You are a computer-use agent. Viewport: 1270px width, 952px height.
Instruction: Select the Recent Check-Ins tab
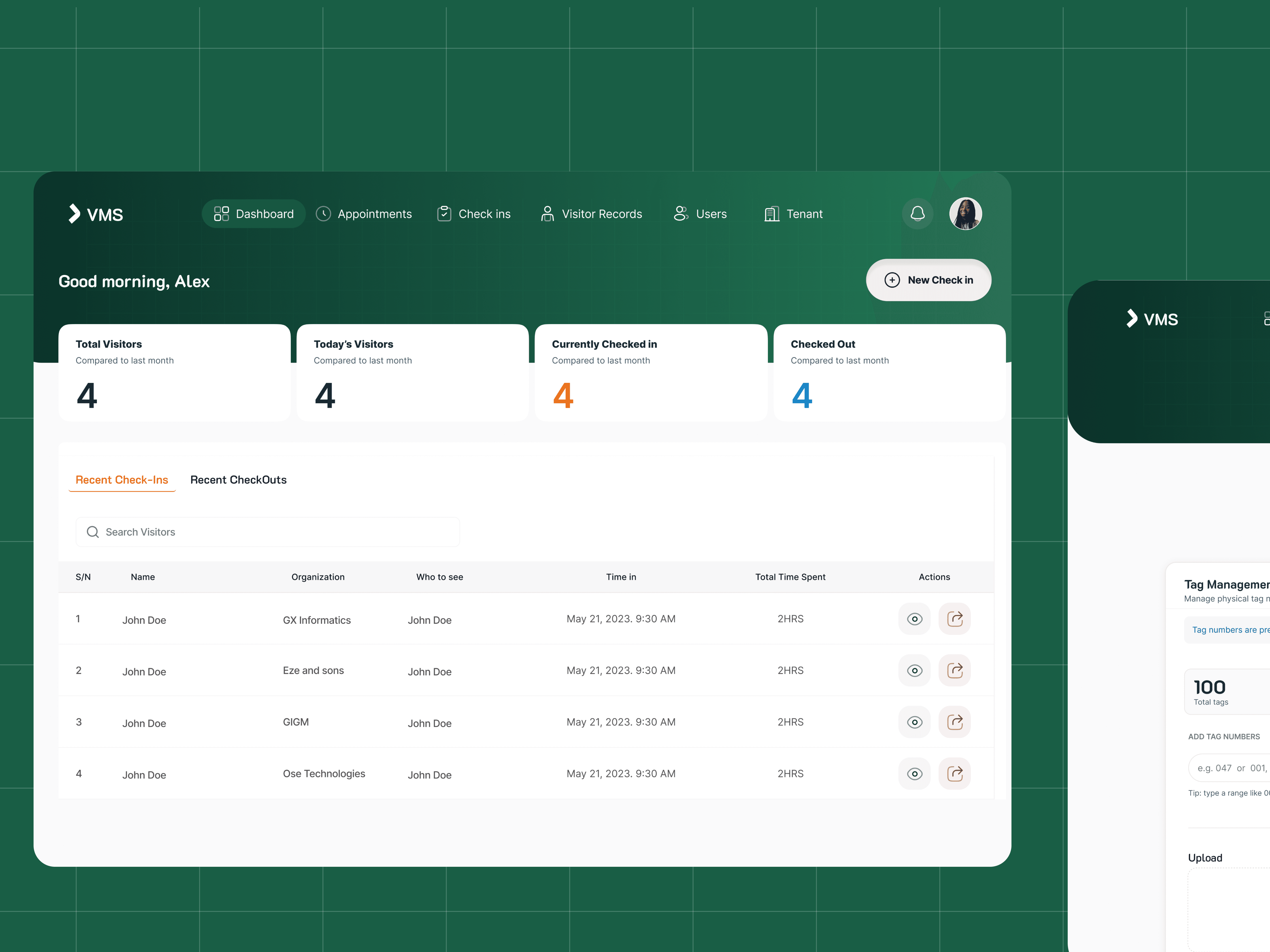click(x=122, y=480)
